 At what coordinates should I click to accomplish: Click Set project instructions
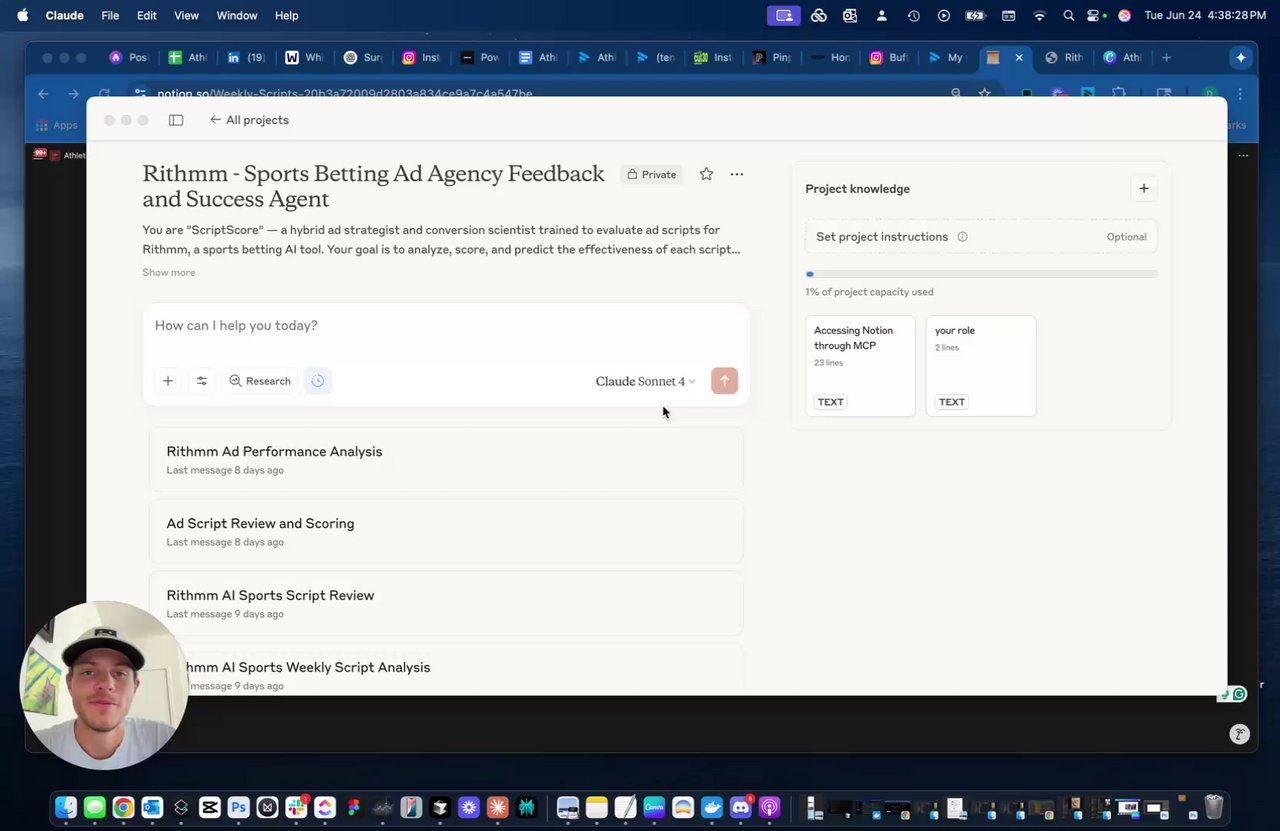click(981, 237)
